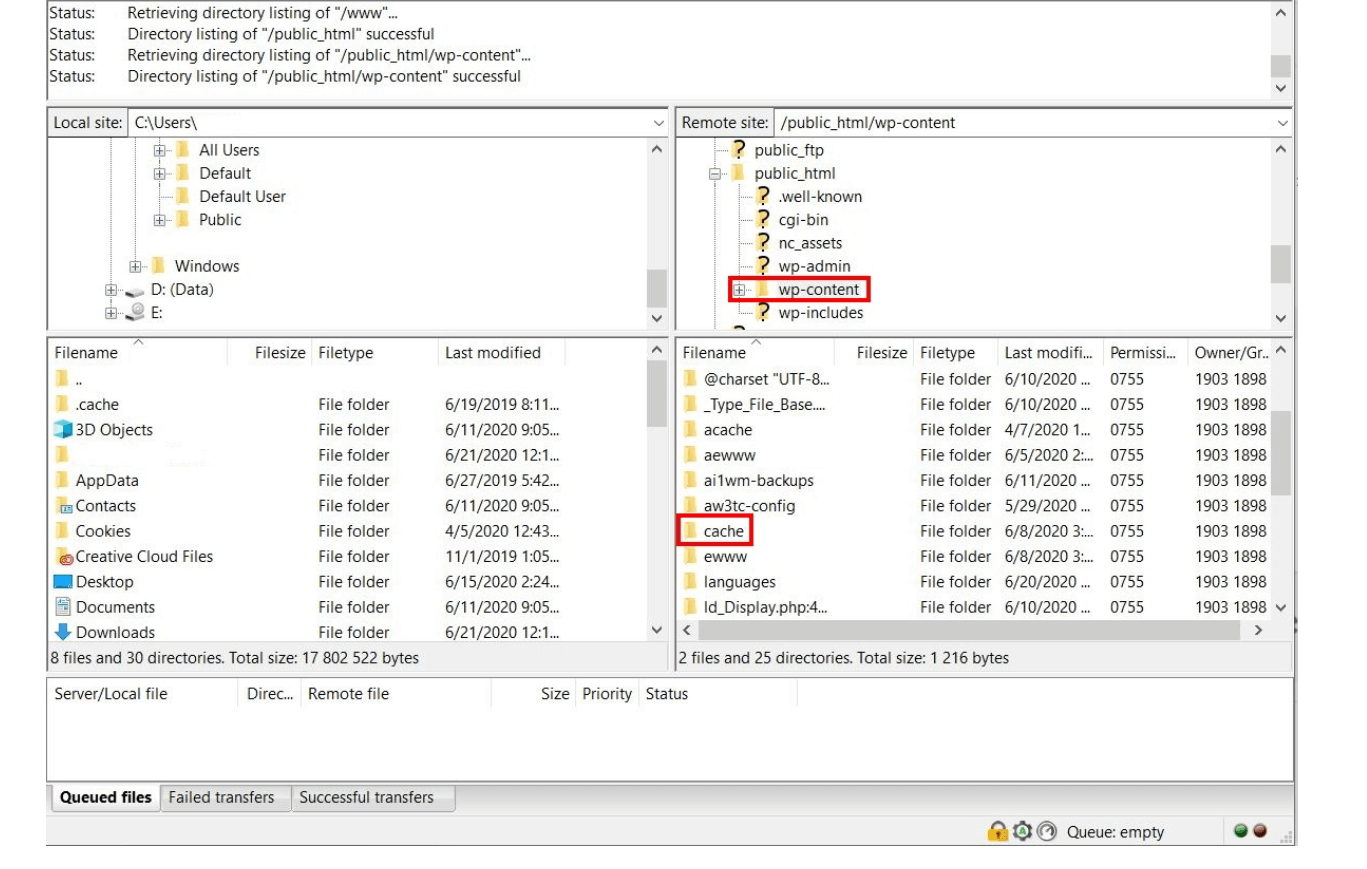Click the question-mark icon beside wp-admin
The image size is (1367, 869).
click(x=764, y=266)
